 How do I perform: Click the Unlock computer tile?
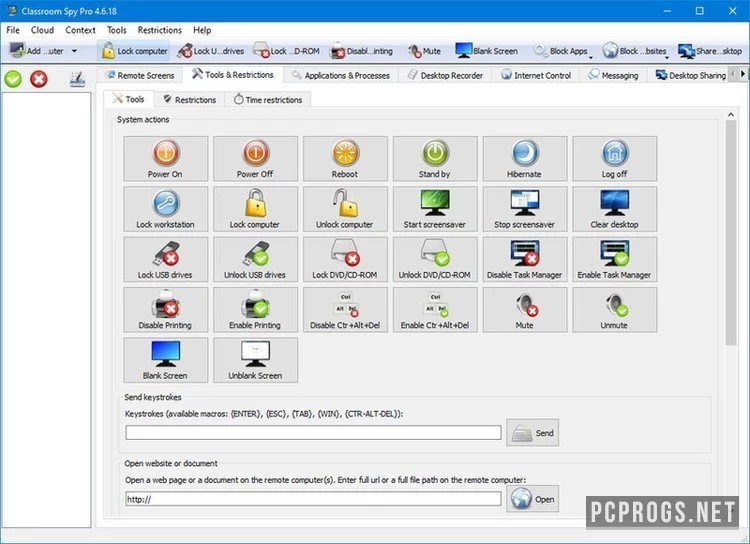pos(345,209)
